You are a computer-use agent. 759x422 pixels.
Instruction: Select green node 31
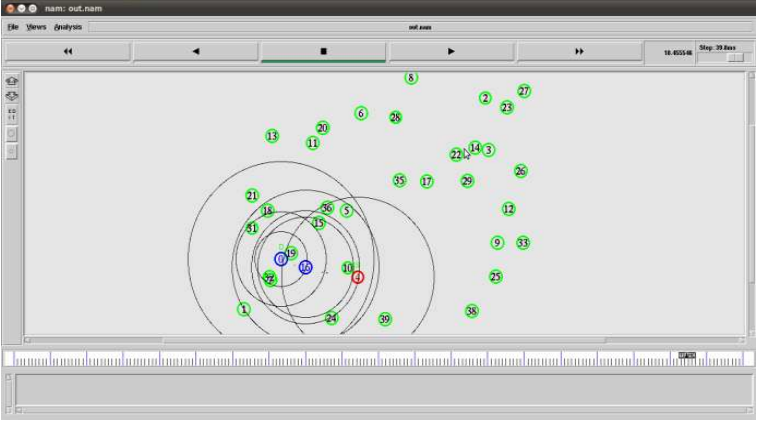(252, 228)
